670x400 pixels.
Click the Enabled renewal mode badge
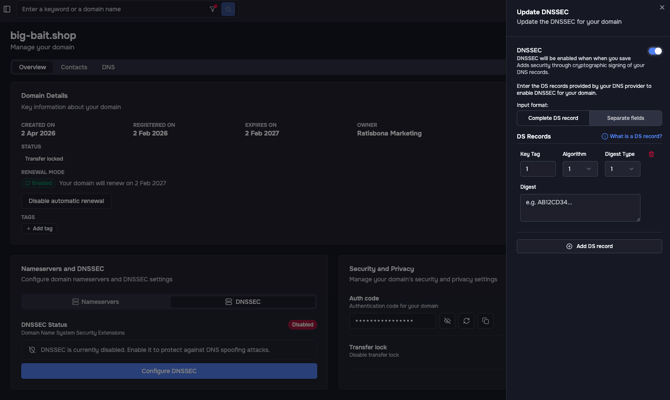pos(38,183)
